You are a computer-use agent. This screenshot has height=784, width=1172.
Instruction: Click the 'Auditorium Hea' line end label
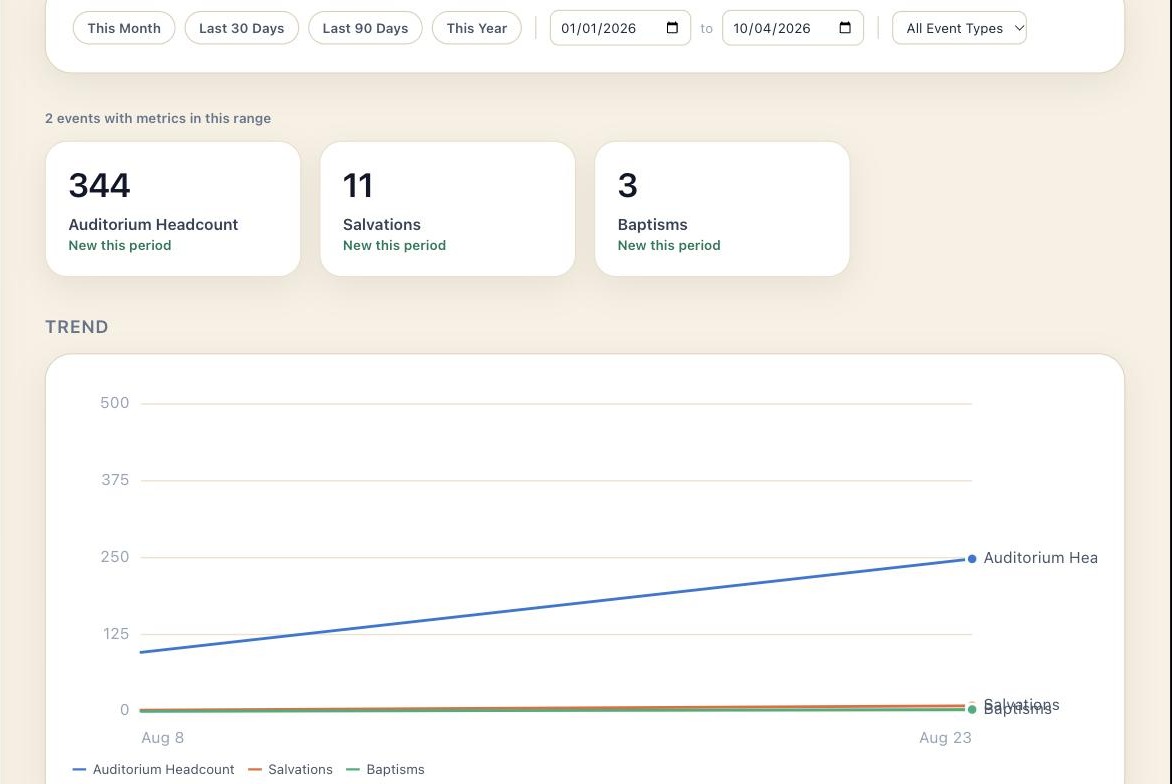coord(1040,558)
